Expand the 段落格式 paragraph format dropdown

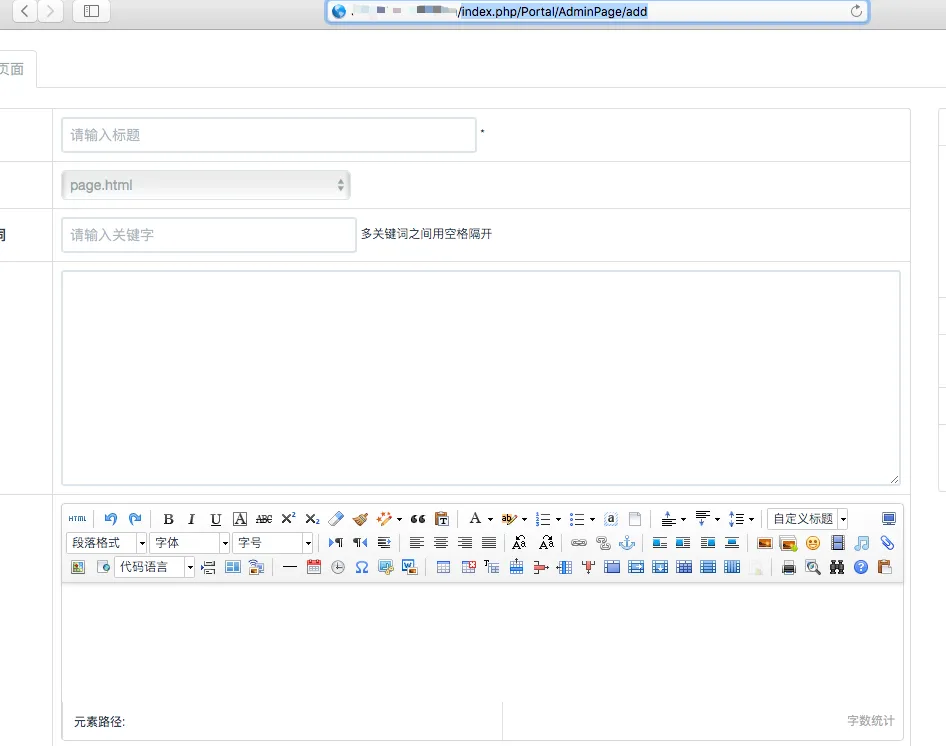[107, 543]
